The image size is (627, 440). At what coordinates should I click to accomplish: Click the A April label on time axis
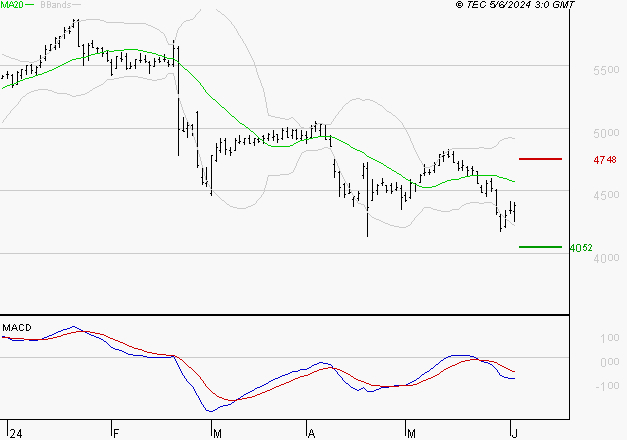pos(312,434)
